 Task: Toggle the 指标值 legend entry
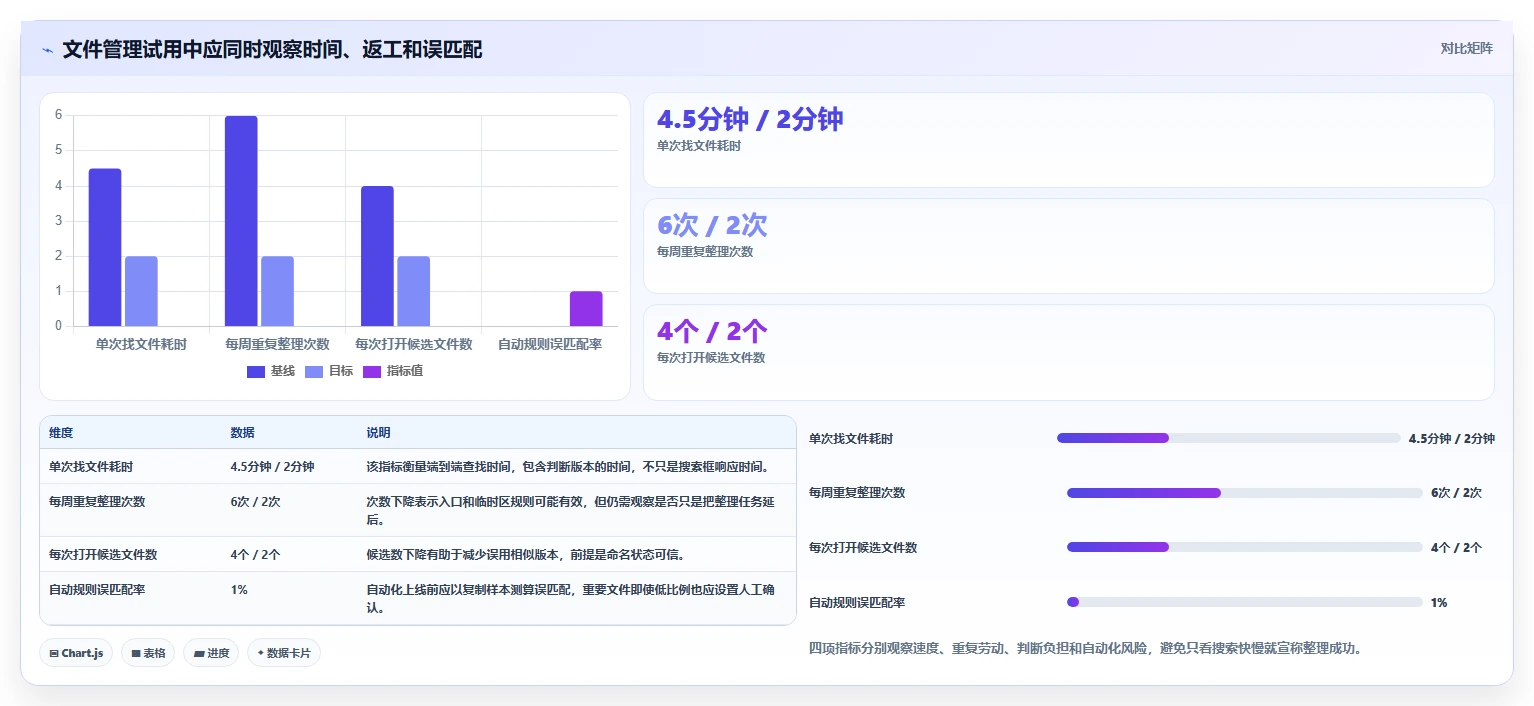393,371
